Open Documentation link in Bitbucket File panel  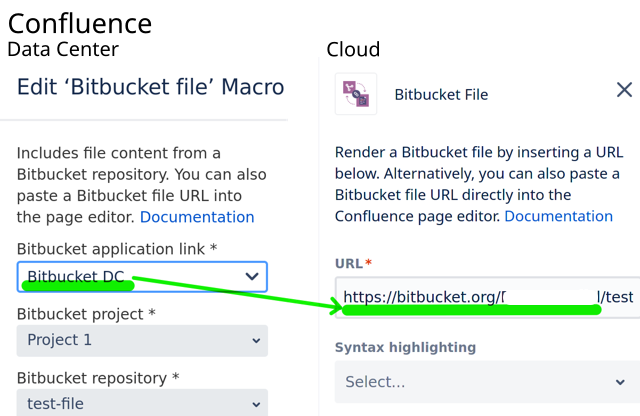point(558,216)
